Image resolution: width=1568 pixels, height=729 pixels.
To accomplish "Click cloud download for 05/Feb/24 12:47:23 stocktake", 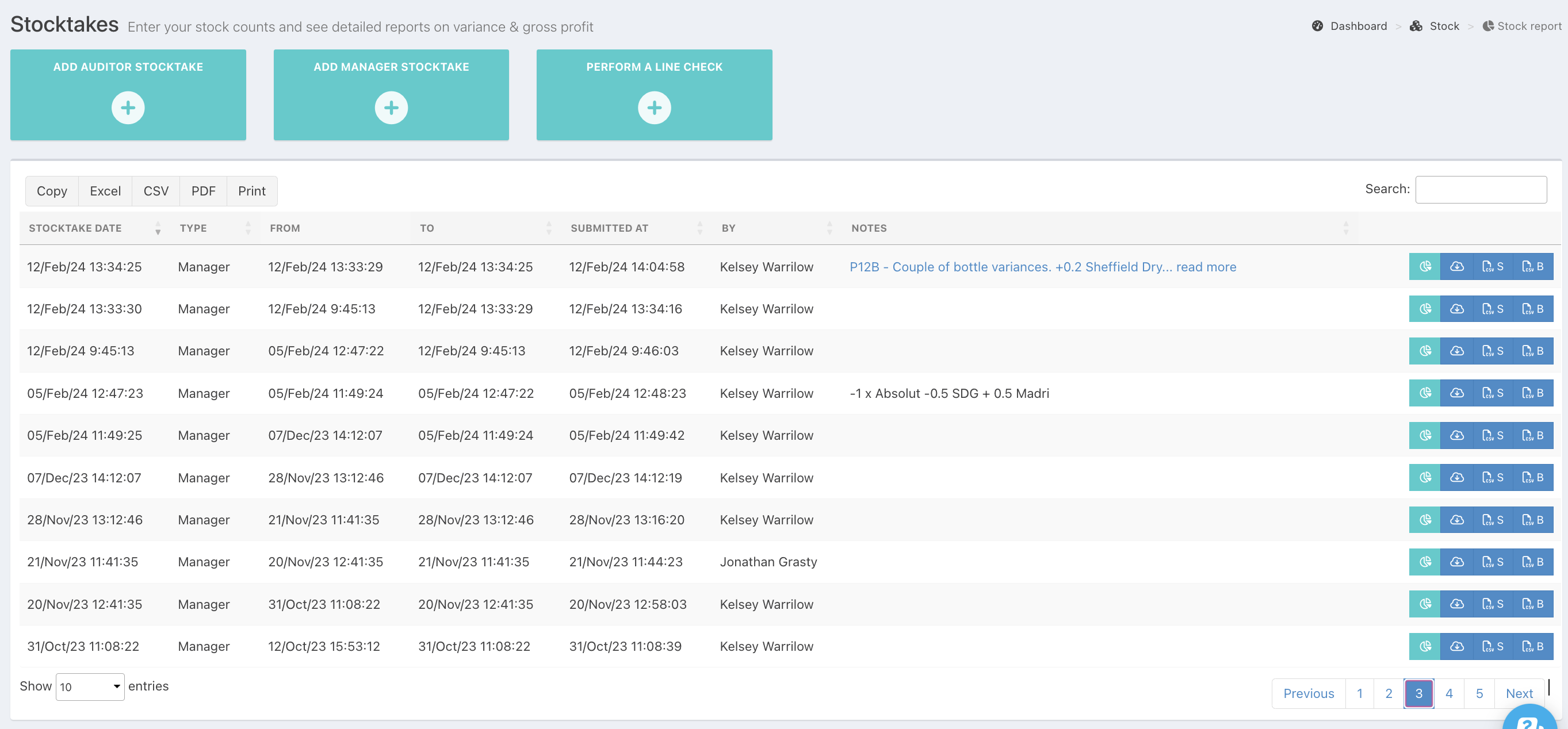I will (1456, 393).
